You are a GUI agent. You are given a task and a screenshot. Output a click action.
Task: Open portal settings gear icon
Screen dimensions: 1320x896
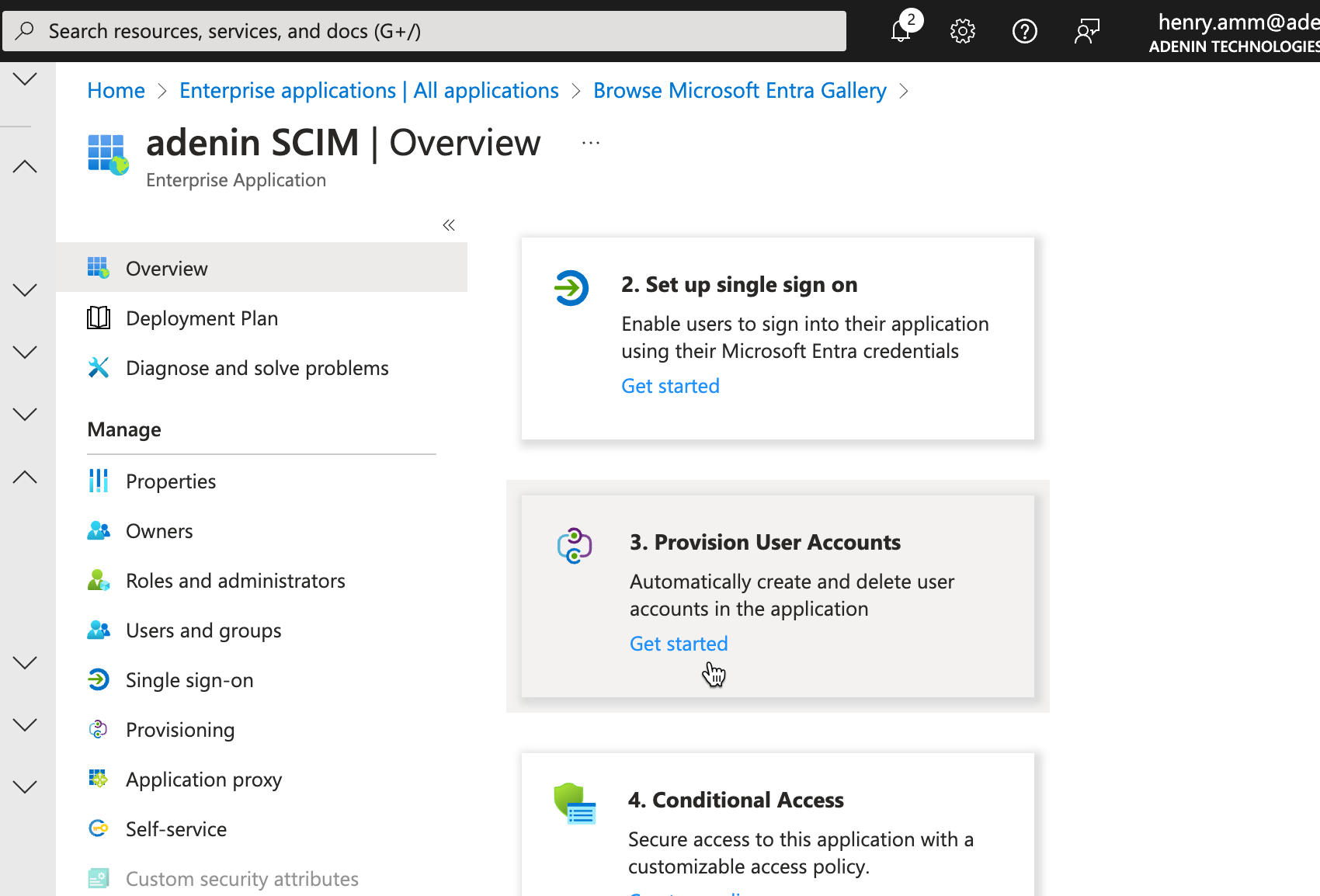pyautogui.click(x=962, y=31)
